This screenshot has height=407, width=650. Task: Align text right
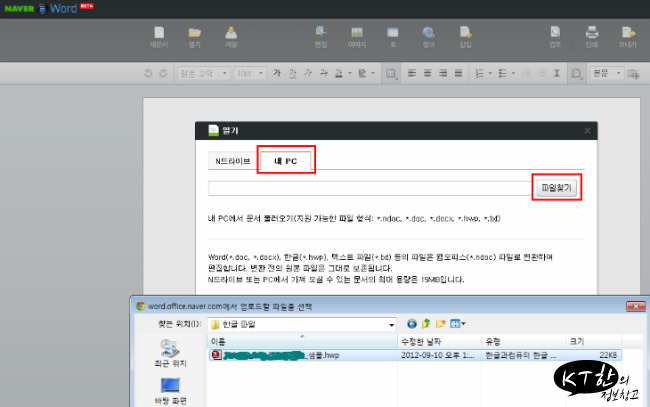pyautogui.click(x=443, y=73)
